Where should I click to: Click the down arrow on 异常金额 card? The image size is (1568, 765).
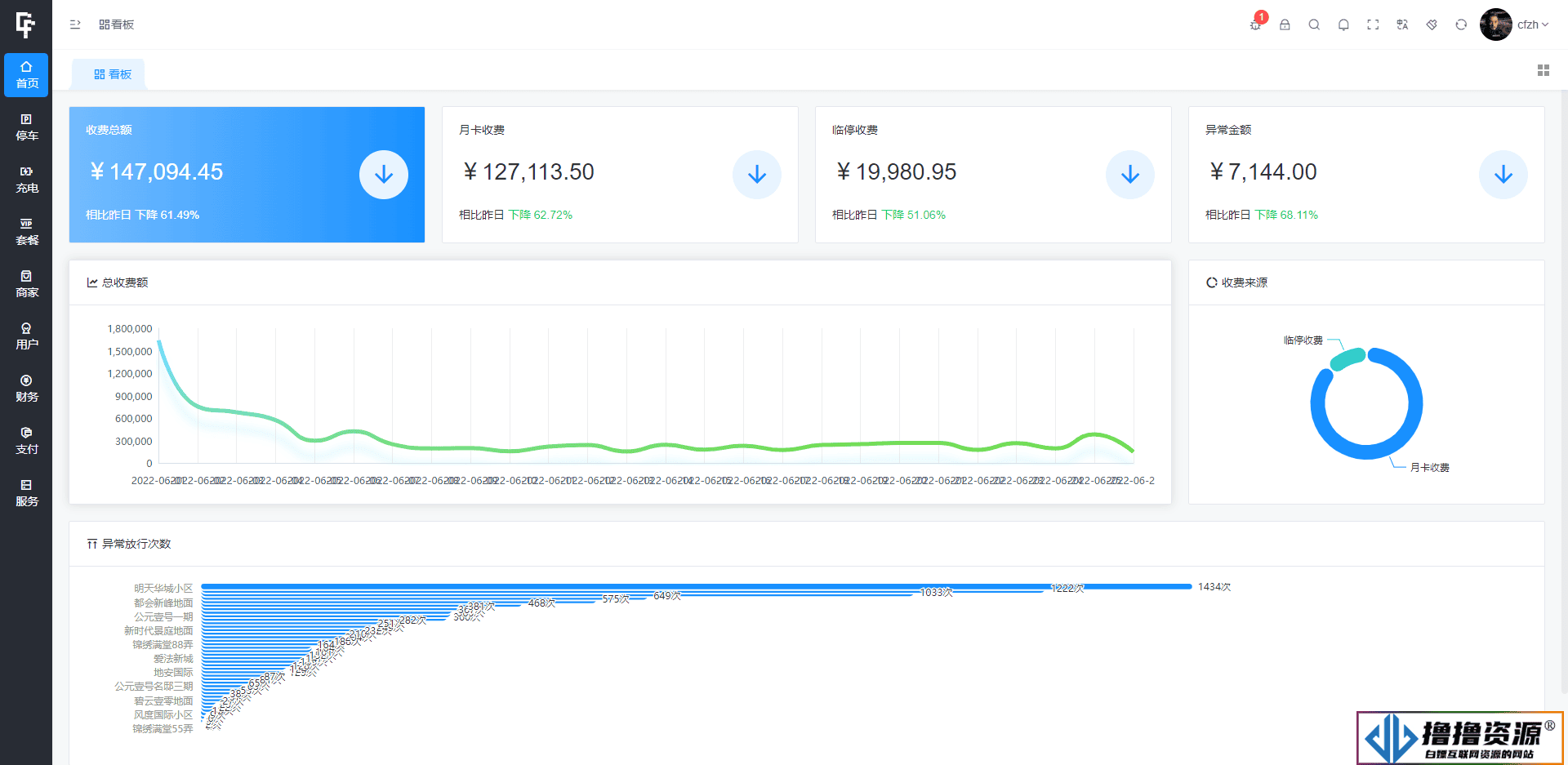1503,175
